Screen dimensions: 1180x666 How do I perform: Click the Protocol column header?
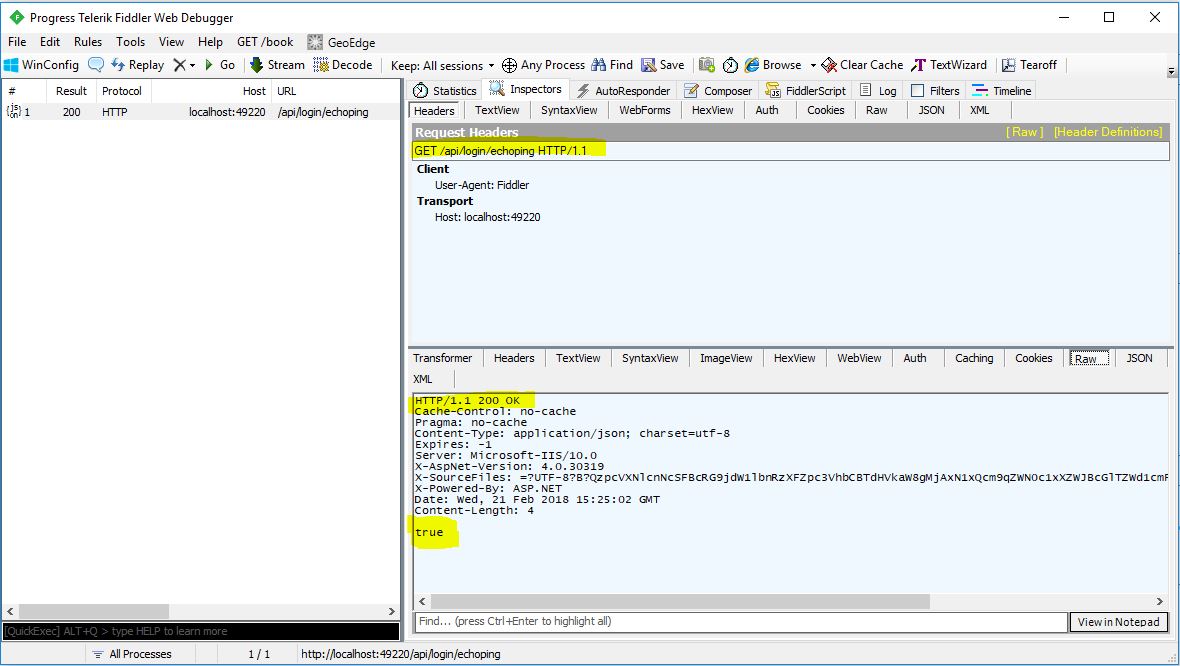point(122,91)
